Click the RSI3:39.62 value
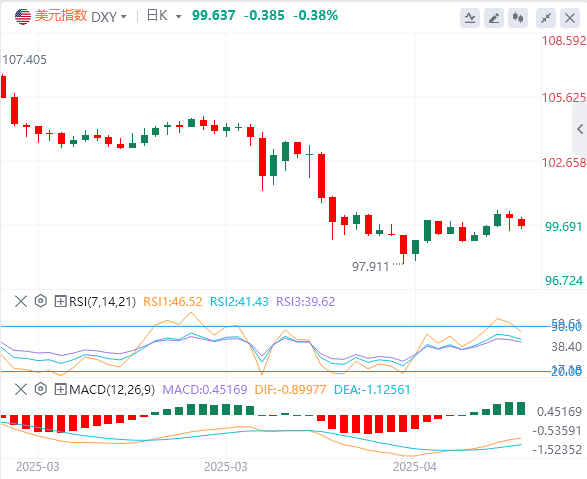 pyautogui.click(x=305, y=302)
